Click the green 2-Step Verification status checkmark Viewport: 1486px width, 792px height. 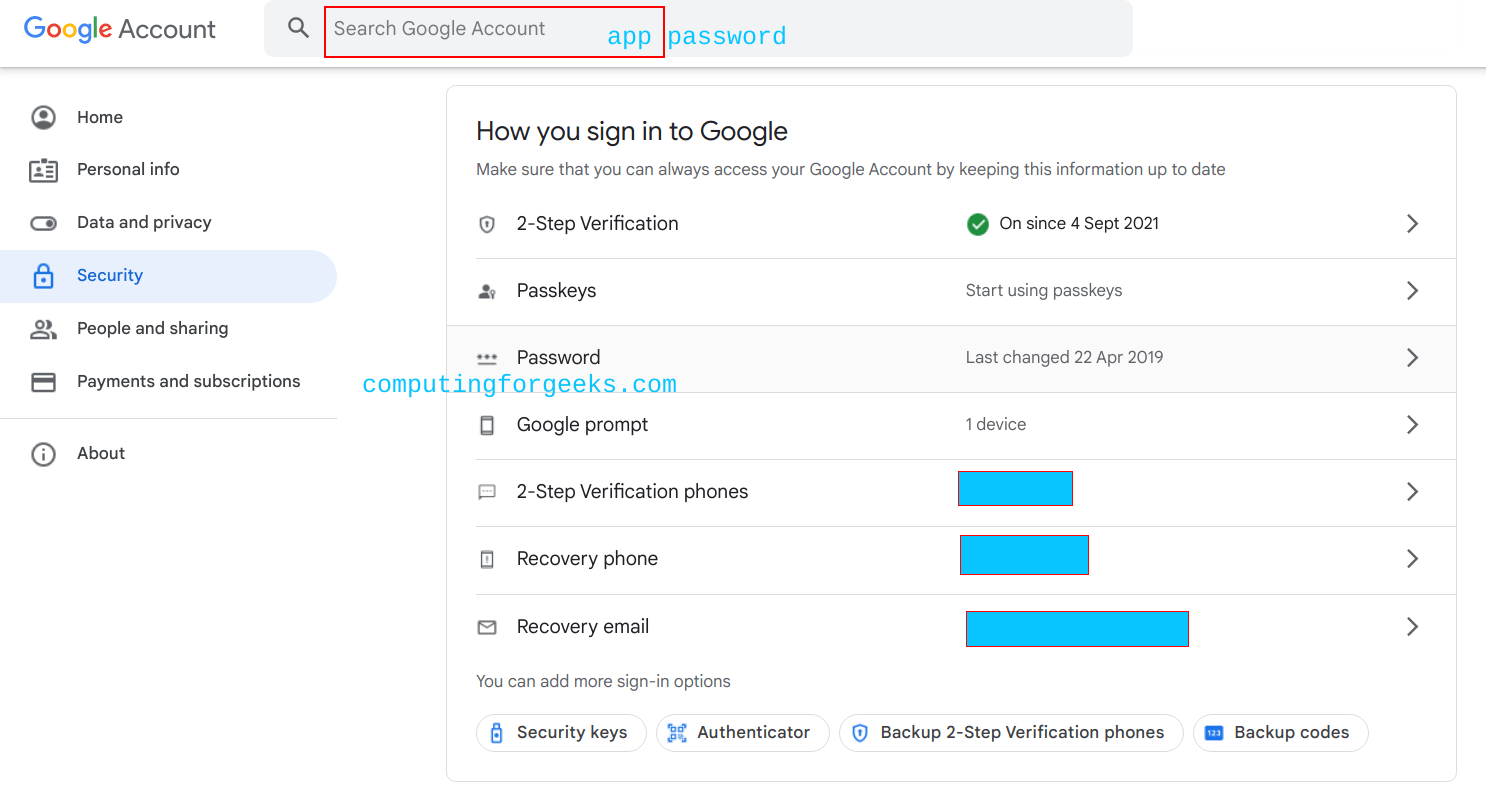977,224
